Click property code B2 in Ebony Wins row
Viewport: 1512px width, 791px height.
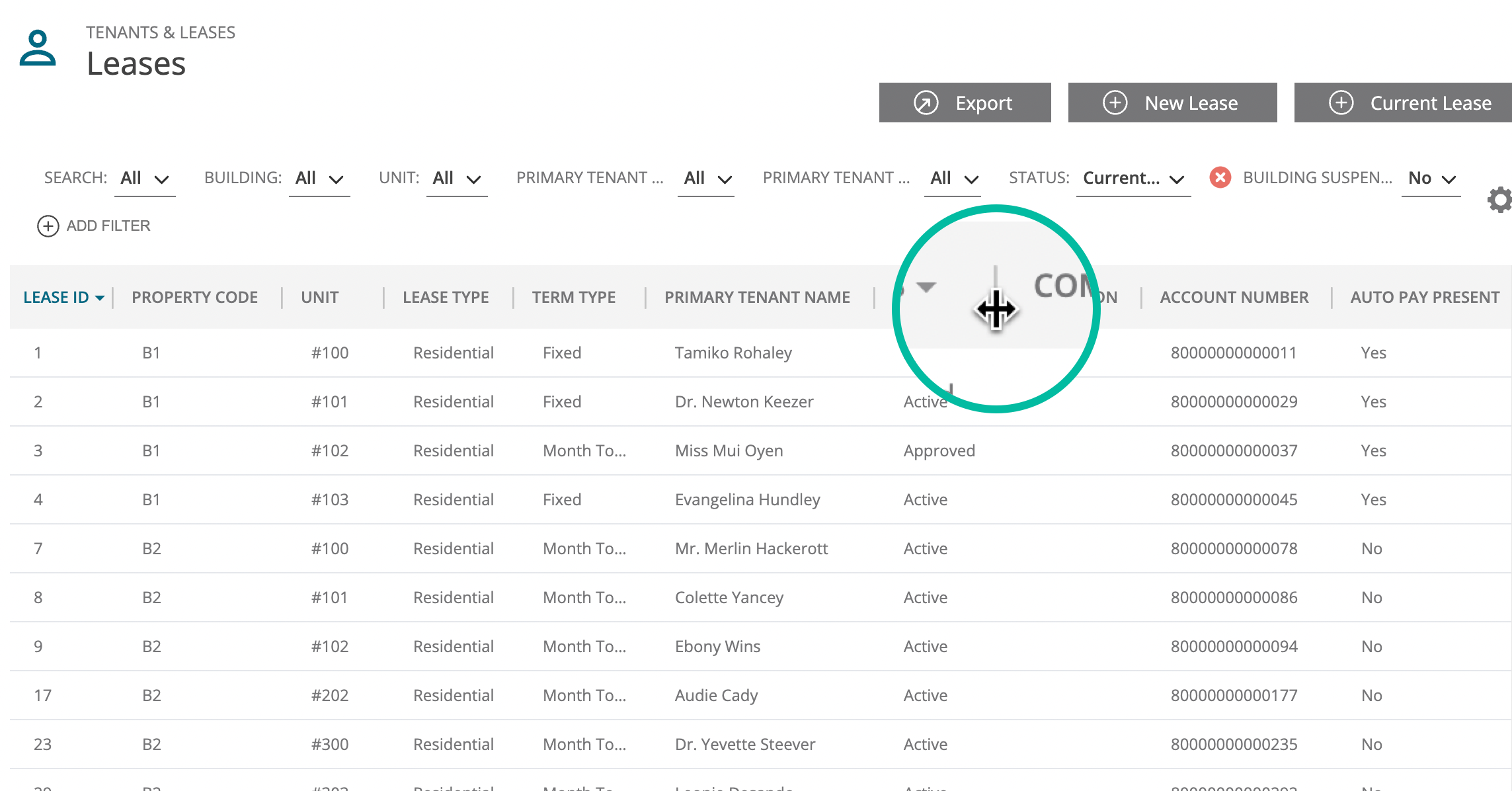tap(151, 647)
